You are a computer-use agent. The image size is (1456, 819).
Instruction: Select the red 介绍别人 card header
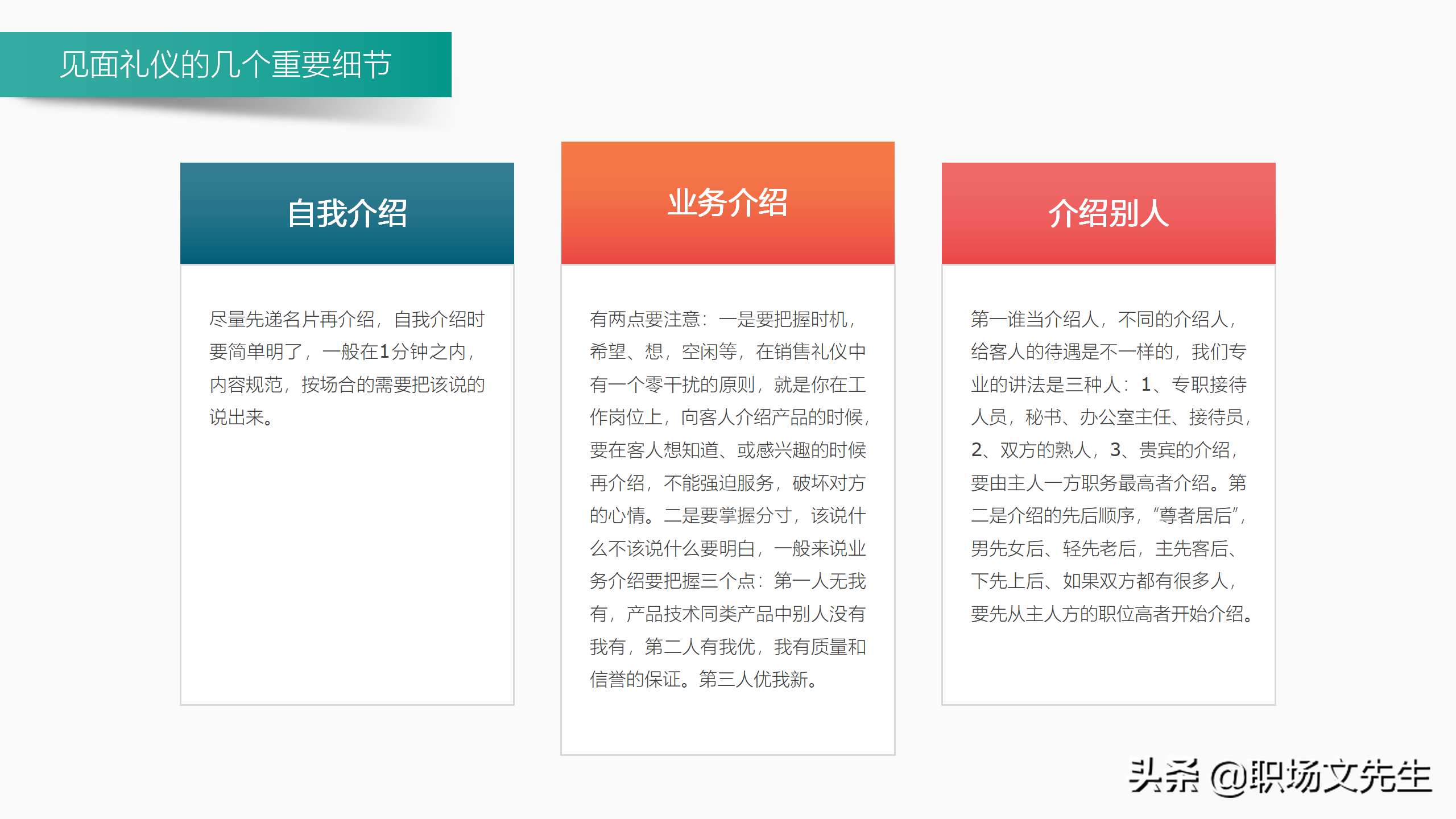(x=1108, y=212)
